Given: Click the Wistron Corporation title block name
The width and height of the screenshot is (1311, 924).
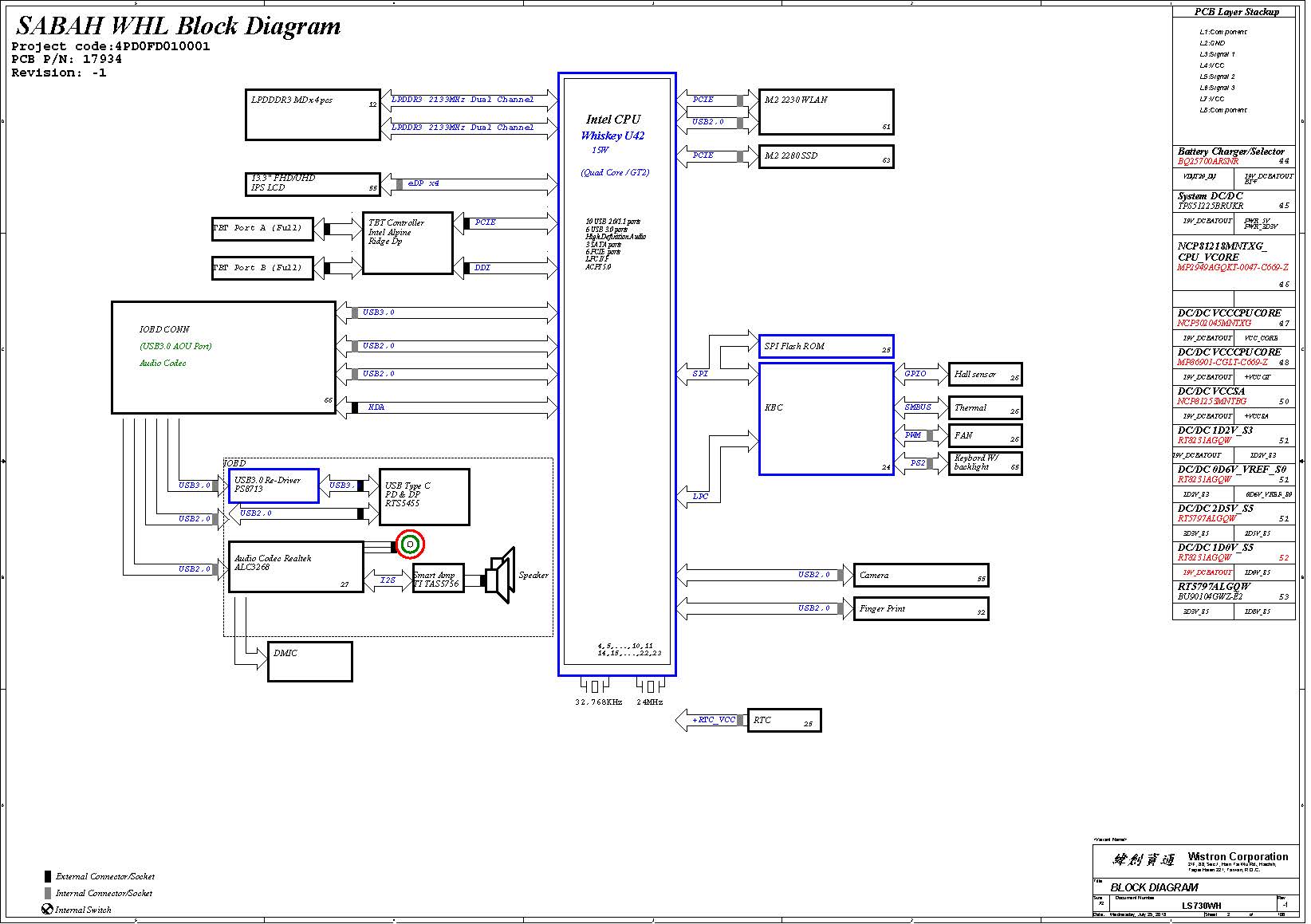Looking at the screenshot, I should pos(1238,857).
